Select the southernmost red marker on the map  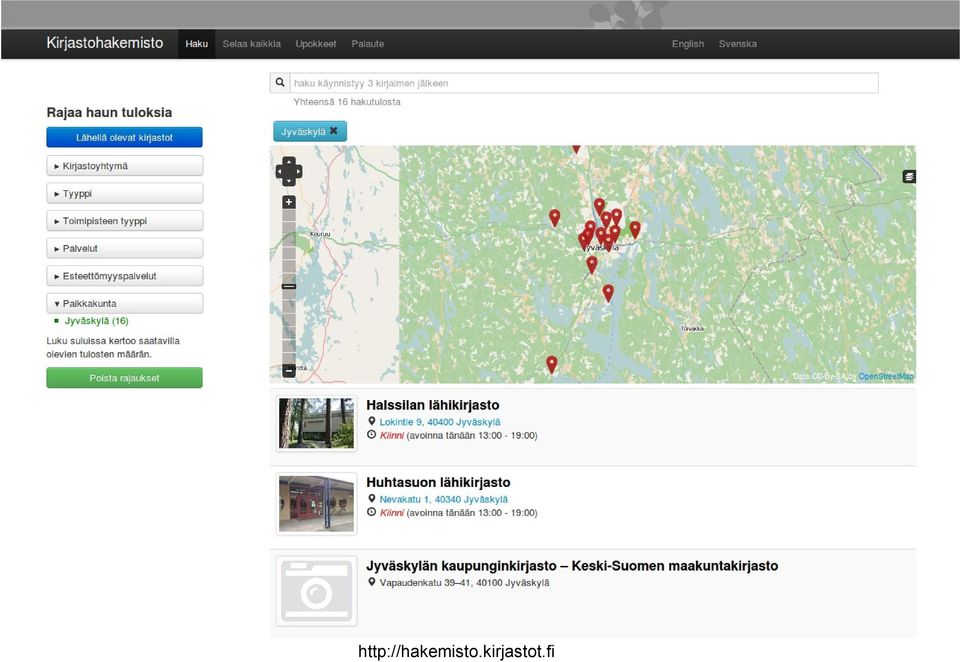(x=552, y=364)
